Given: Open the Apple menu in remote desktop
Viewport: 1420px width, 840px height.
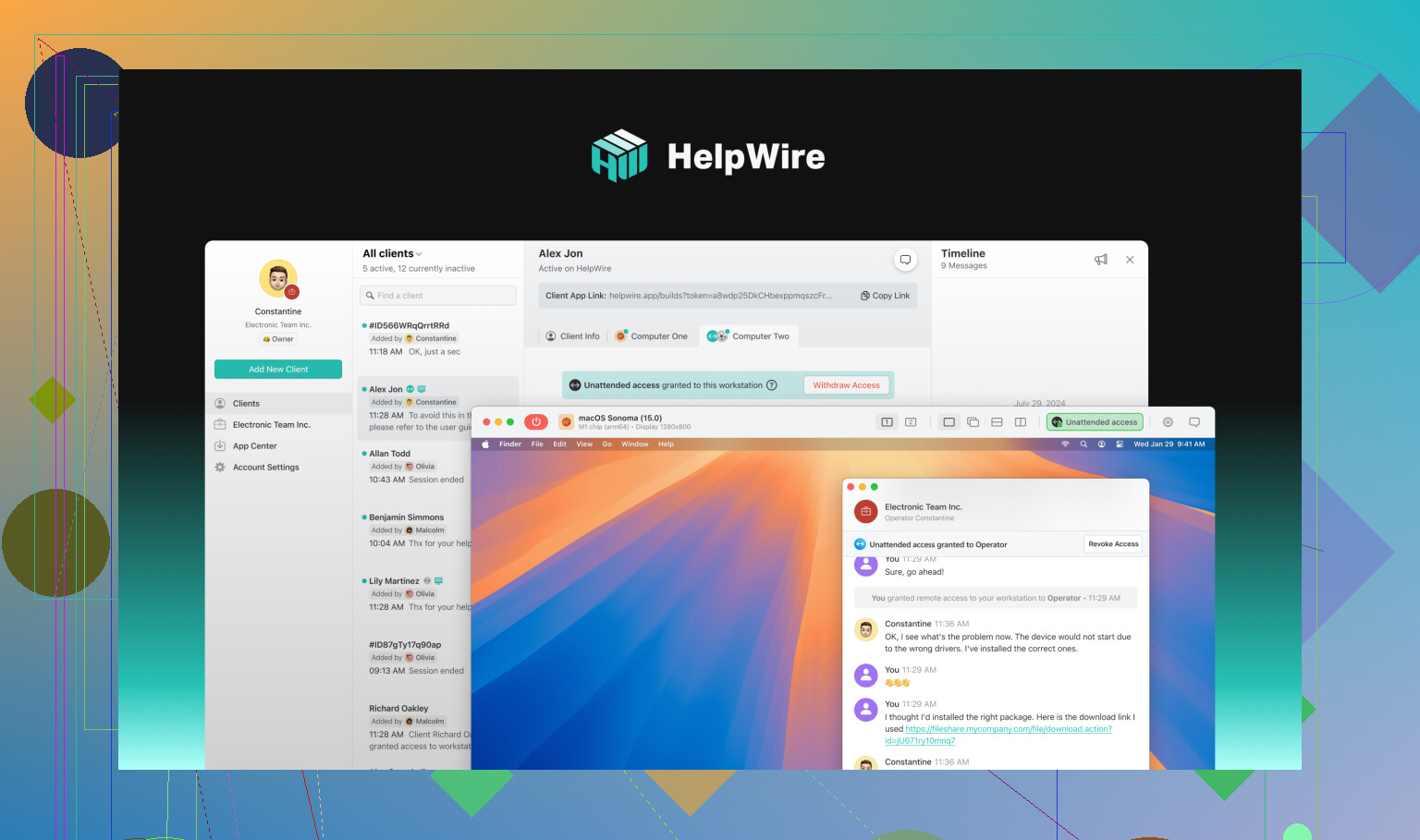Looking at the screenshot, I should 485,444.
